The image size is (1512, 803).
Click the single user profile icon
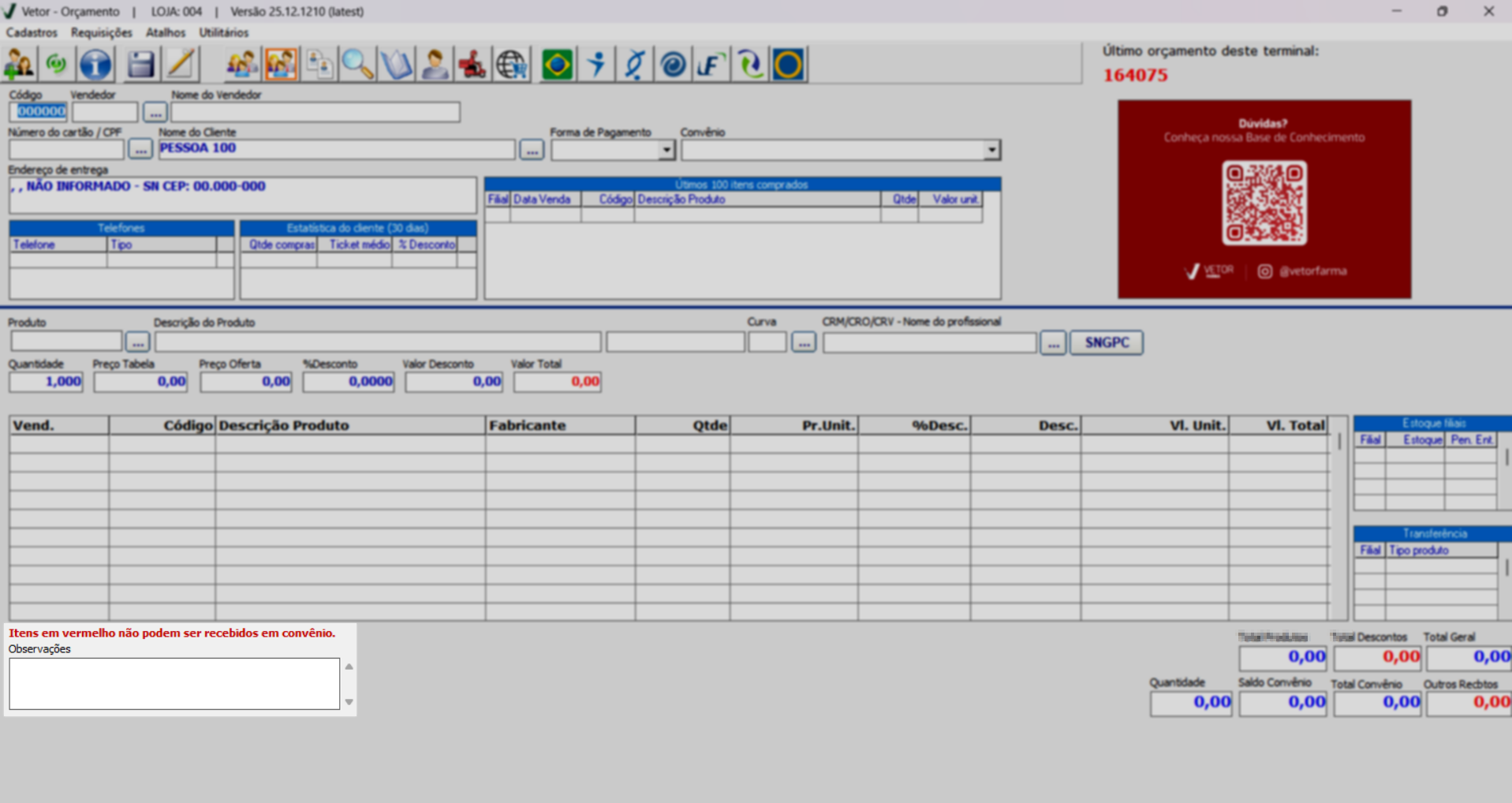(x=435, y=64)
